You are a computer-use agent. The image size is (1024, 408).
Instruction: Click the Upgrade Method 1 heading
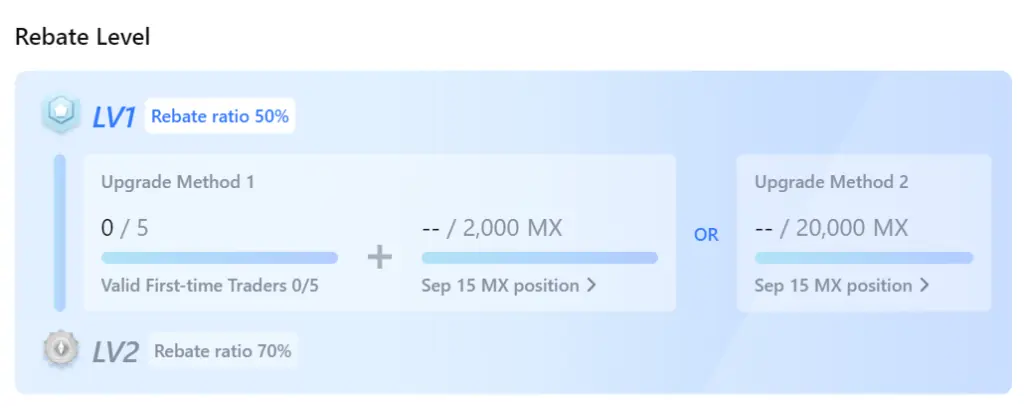click(178, 181)
